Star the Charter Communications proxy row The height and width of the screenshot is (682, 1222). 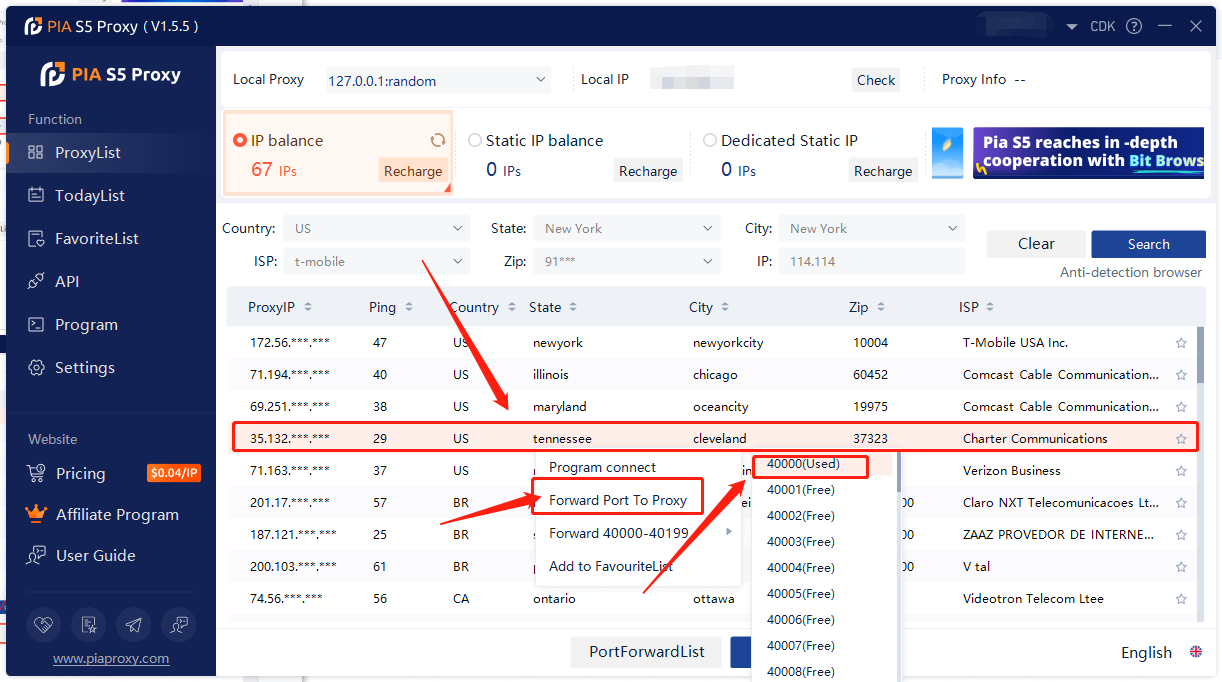pos(1181,439)
